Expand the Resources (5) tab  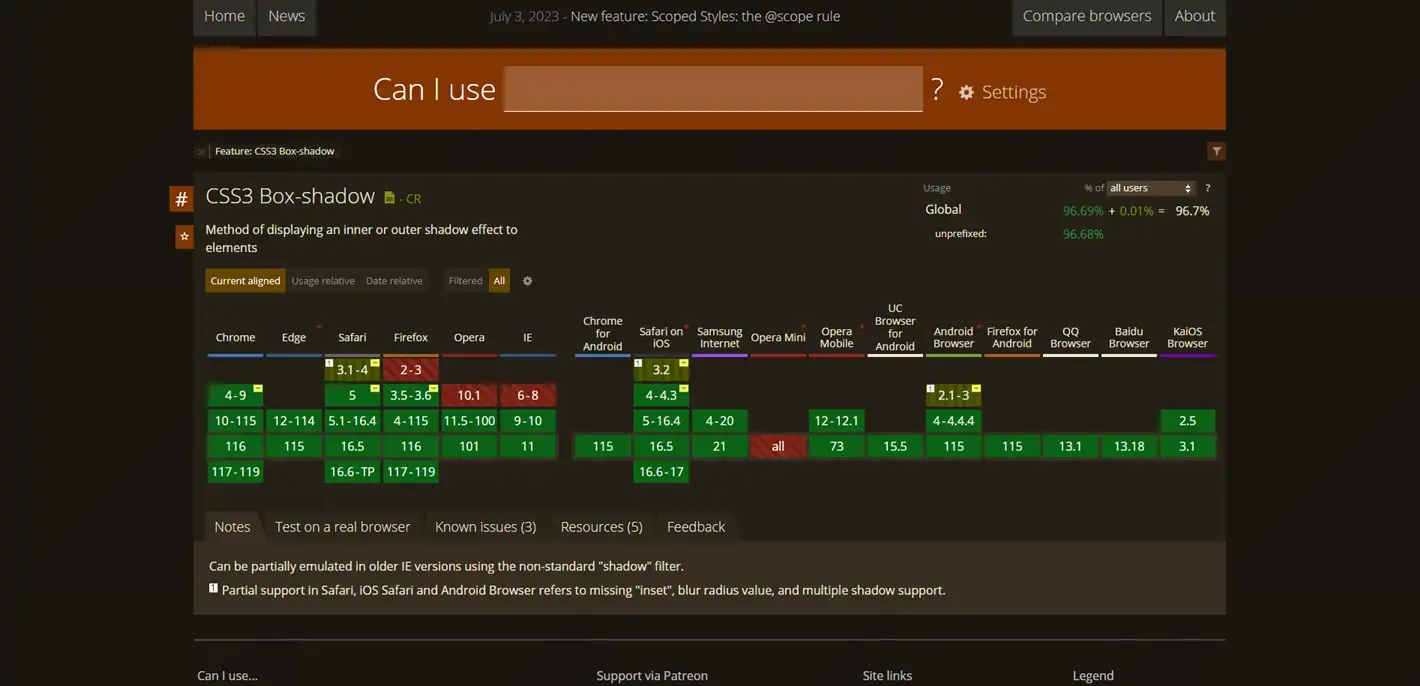pyautogui.click(x=601, y=527)
